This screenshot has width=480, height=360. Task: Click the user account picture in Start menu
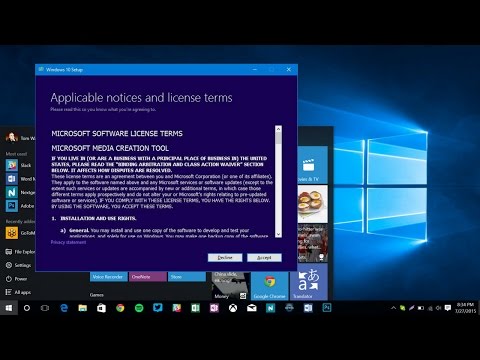[x=12, y=137]
